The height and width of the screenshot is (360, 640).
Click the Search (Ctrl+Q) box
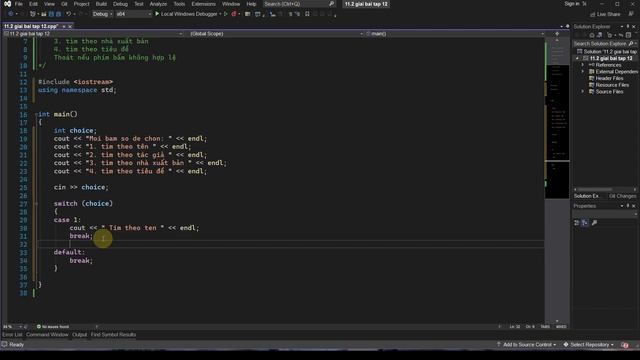299,4
